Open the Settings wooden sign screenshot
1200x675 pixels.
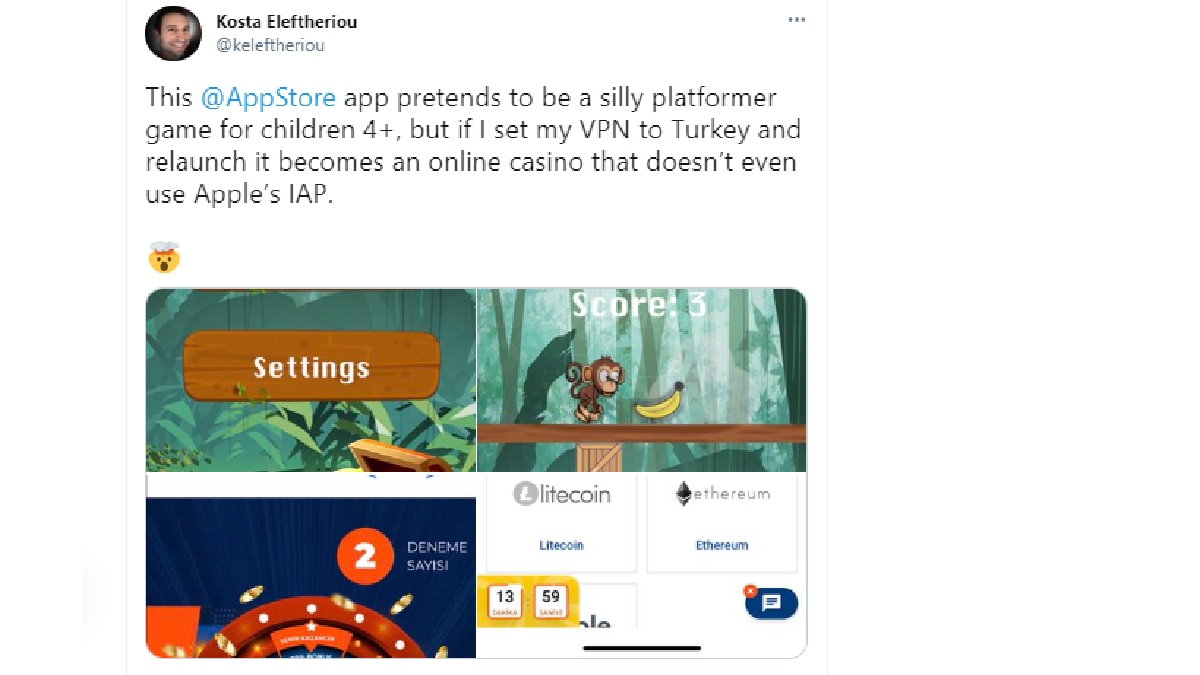311,380
